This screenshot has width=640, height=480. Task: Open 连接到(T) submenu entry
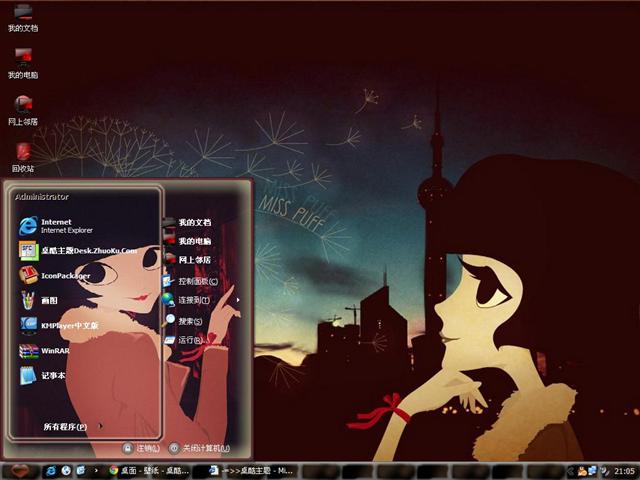point(186,300)
